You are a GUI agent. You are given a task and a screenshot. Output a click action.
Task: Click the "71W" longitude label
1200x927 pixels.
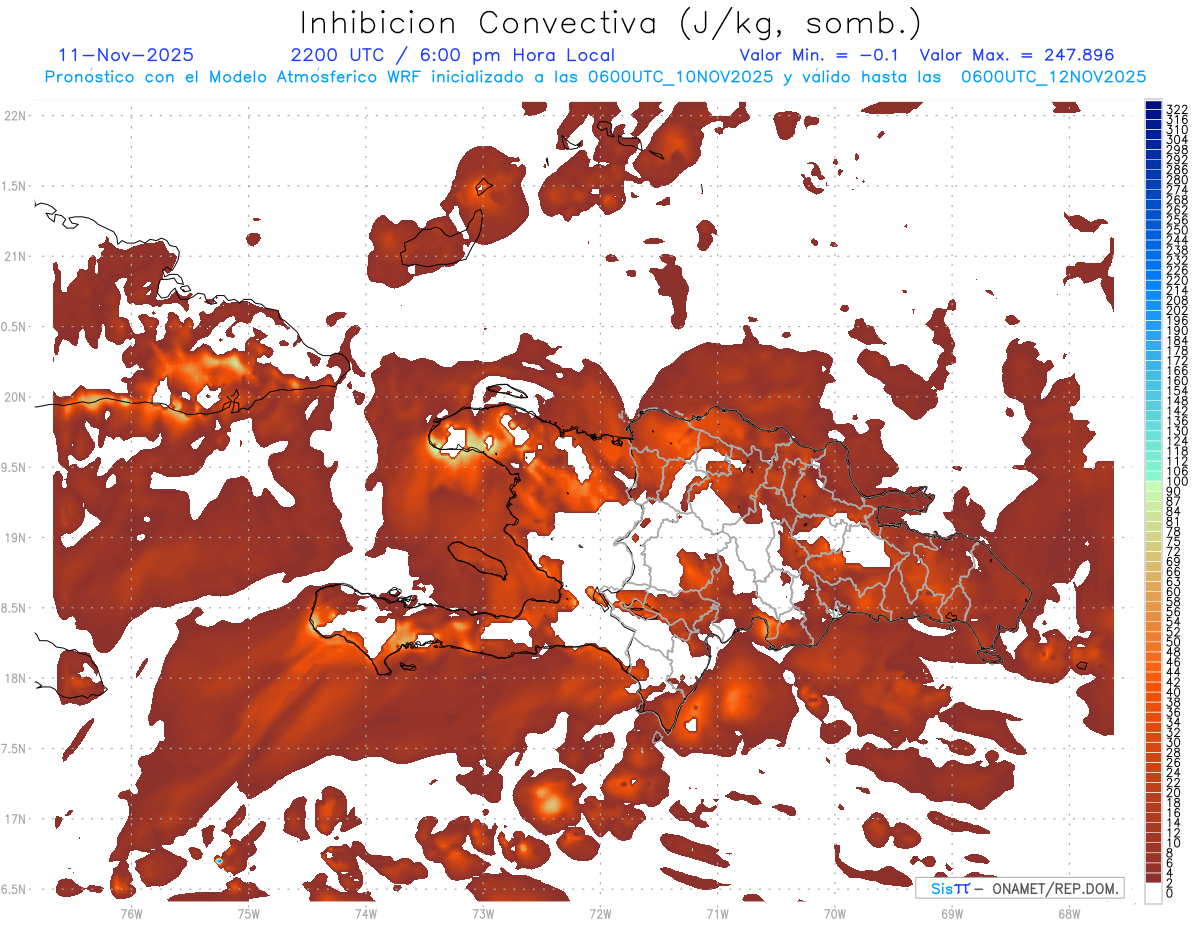tap(717, 913)
